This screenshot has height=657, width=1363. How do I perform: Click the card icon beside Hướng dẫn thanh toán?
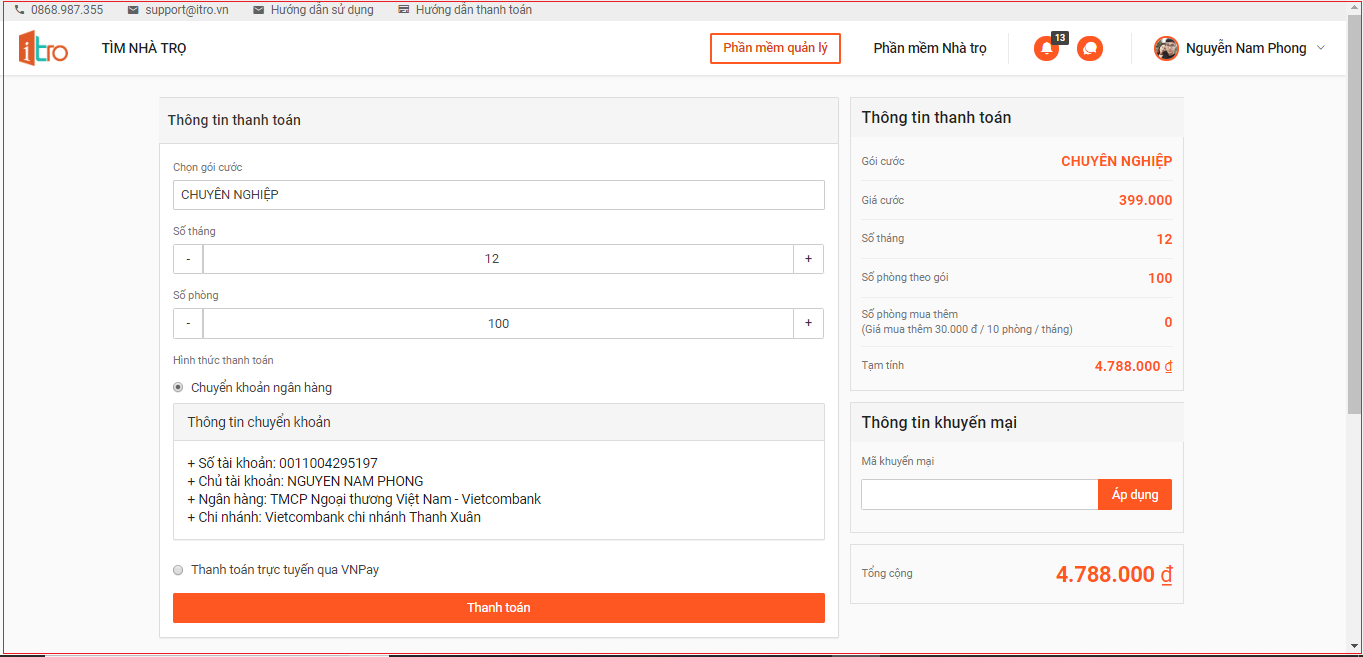point(403,10)
